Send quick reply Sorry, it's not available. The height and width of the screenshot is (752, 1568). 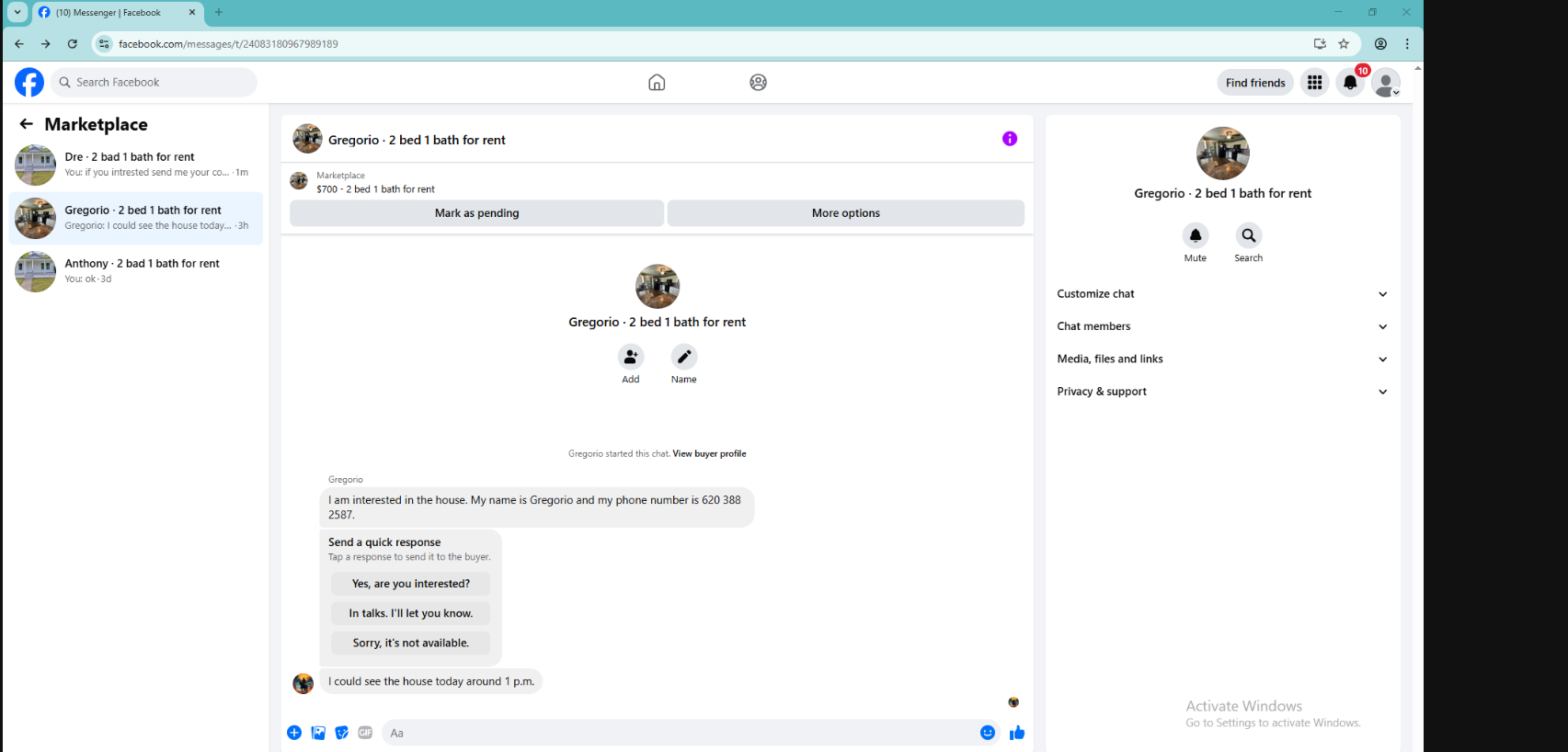410,643
